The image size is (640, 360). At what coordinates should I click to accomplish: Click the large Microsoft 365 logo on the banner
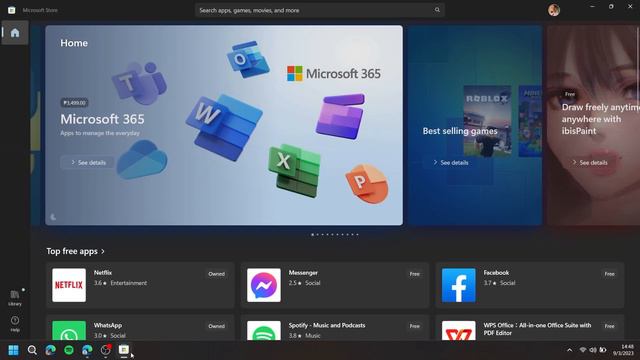click(334, 74)
